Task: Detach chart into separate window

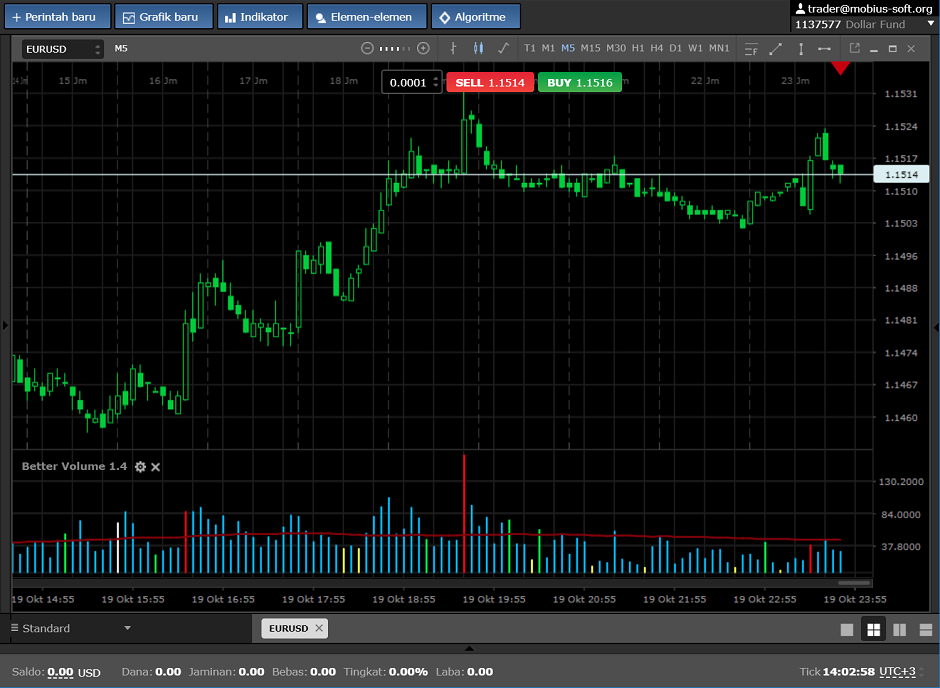Action: (855, 48)
